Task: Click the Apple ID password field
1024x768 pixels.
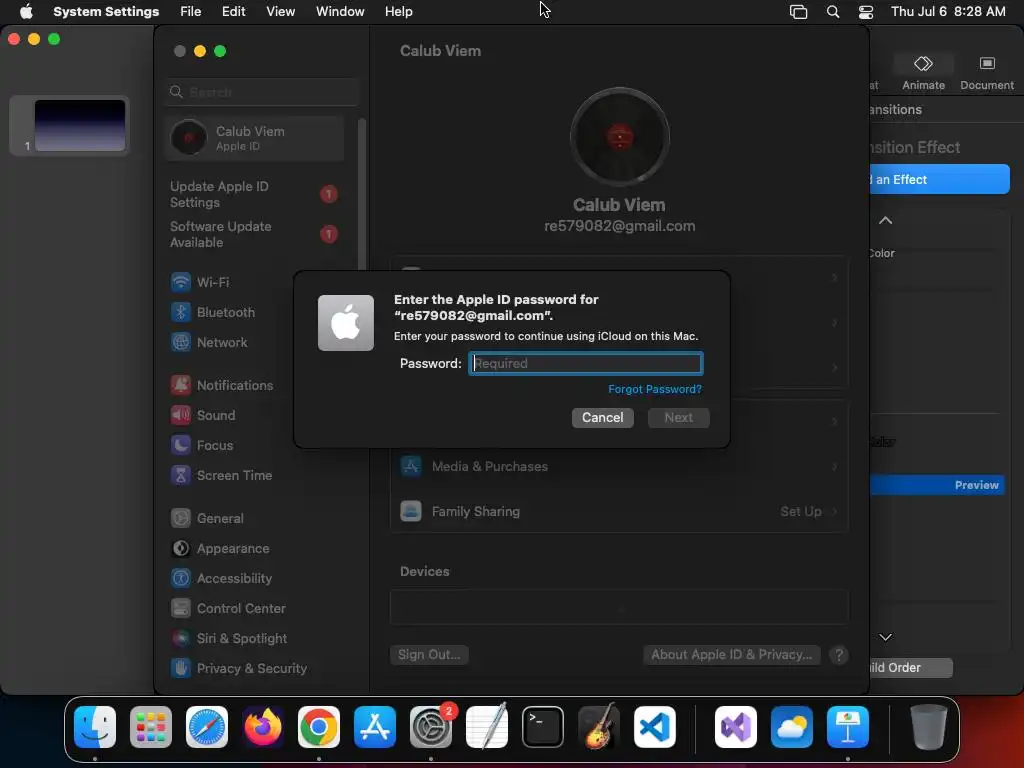Action: [586, 364]
